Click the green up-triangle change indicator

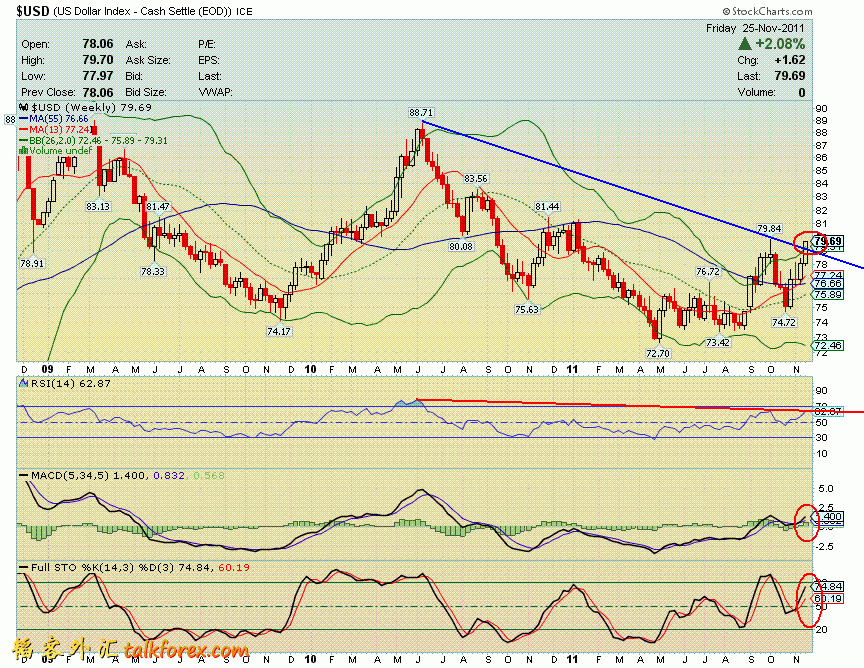click(x=744, y=44)
